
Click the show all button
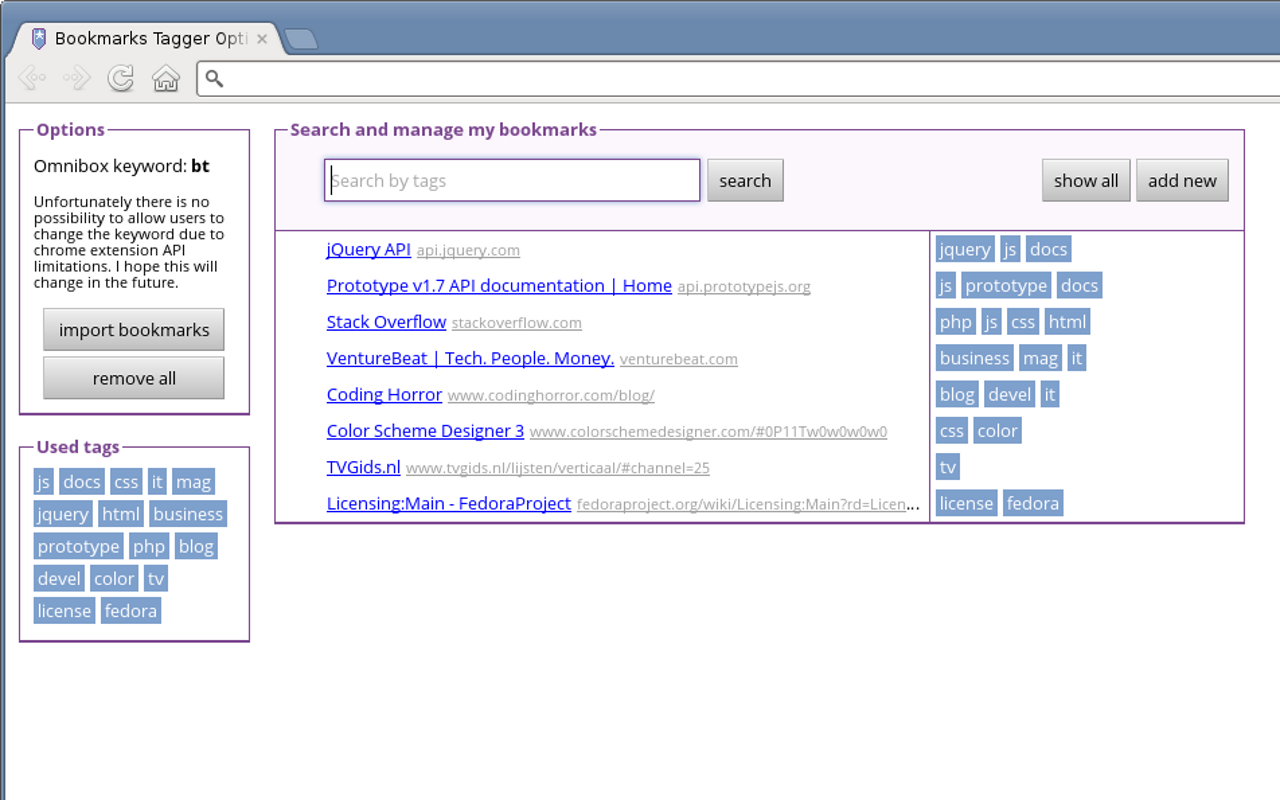pyautogui.click(x=1086, y=181)
